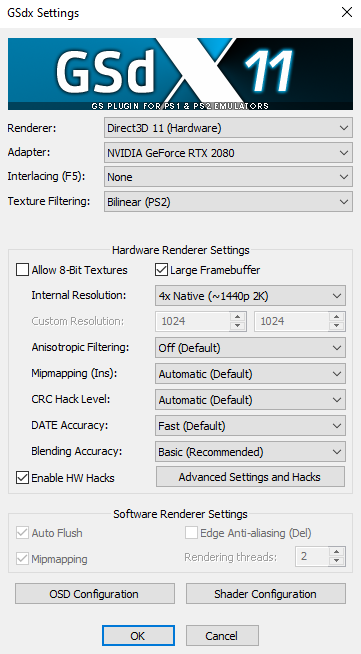Open Anisotropic Filtering dropdown
The image size is (361, 654).
[250, 347]
